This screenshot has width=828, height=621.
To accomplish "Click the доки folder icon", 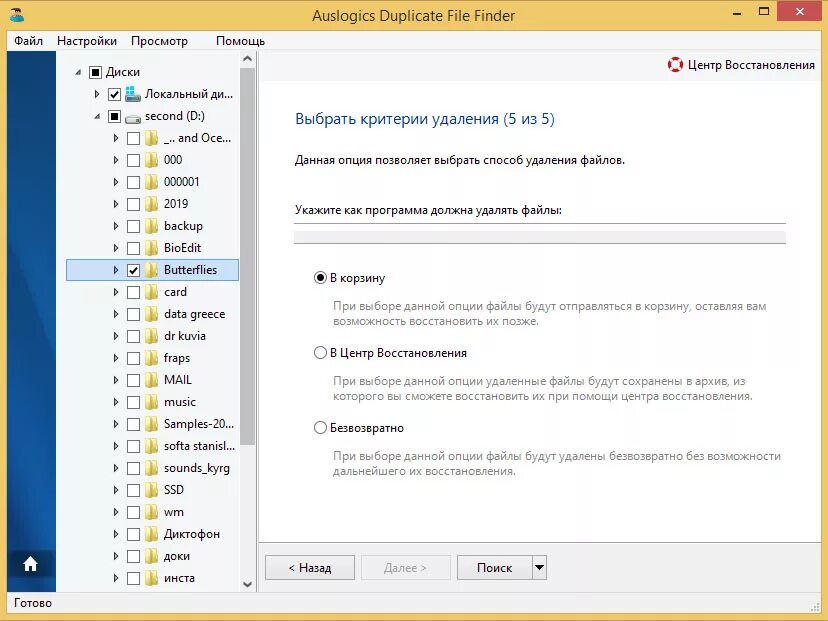I will pyautogui.click(x=151, y=556).
